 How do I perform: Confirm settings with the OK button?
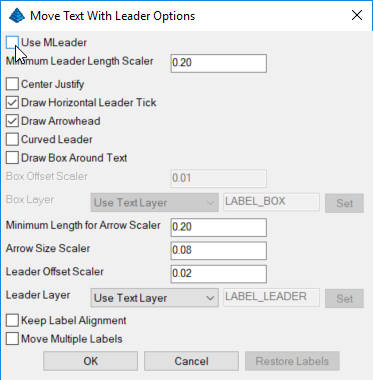(x=90, y=361)
